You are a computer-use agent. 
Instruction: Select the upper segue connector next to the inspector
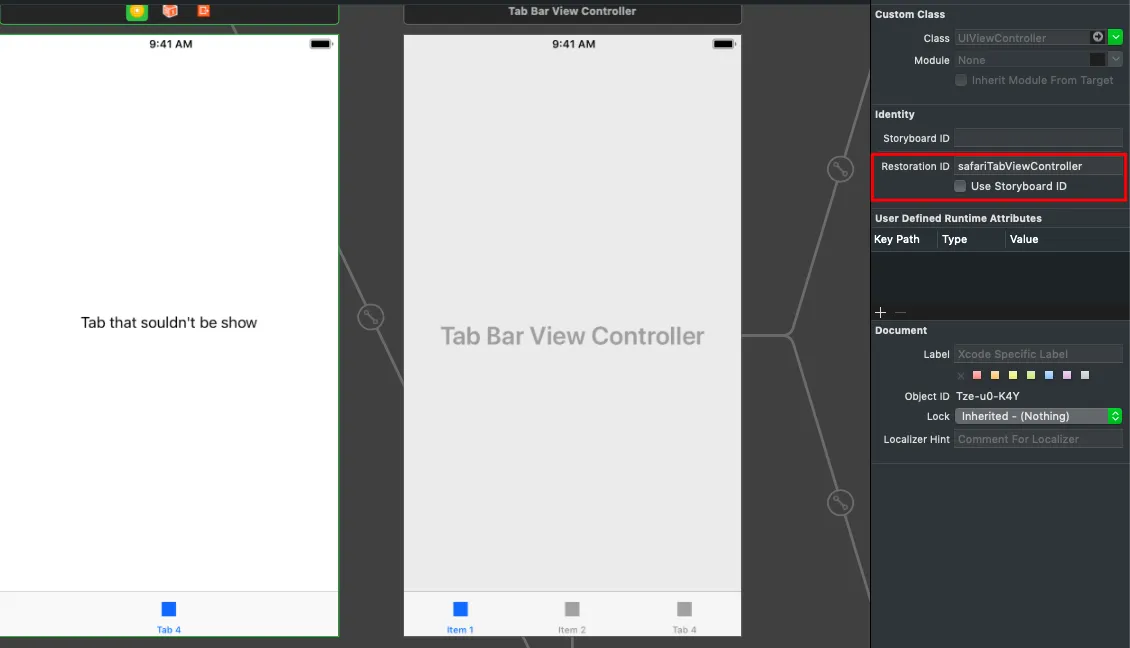pos(840,169)
